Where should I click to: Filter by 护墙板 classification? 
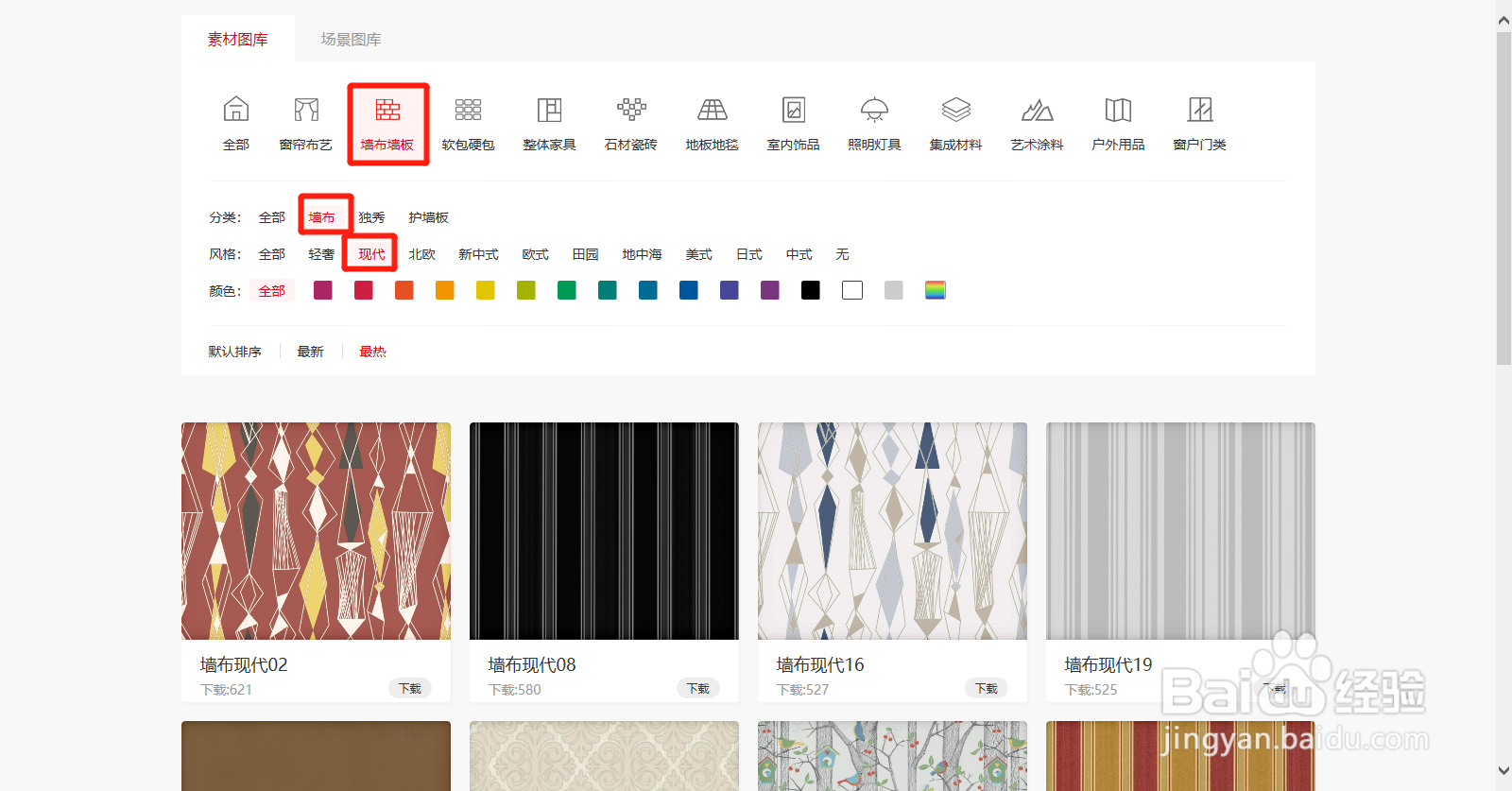429,217
